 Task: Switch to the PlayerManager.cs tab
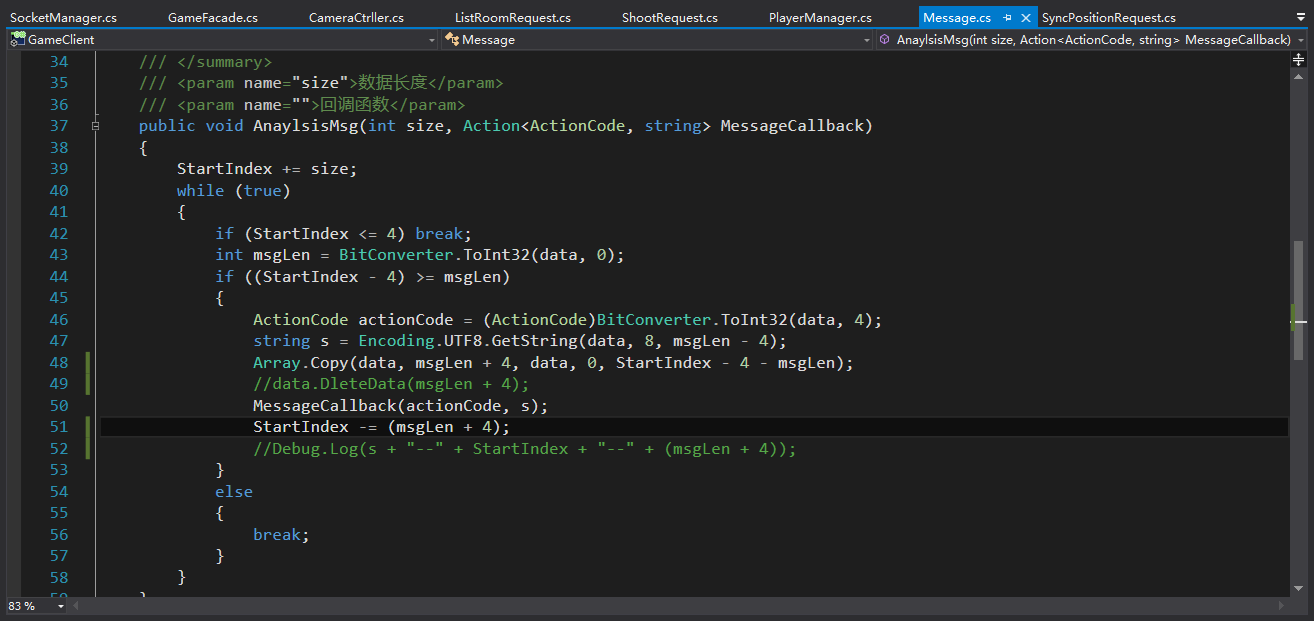820,18
